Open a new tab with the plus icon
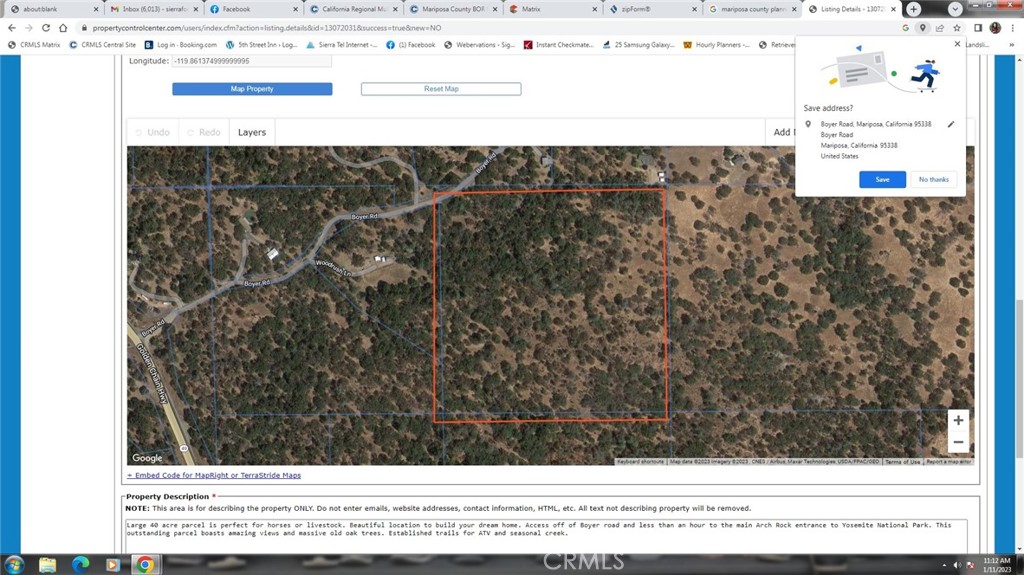Screen dimensions: 1024x575 pyautogui.click(x=914, y=9)
